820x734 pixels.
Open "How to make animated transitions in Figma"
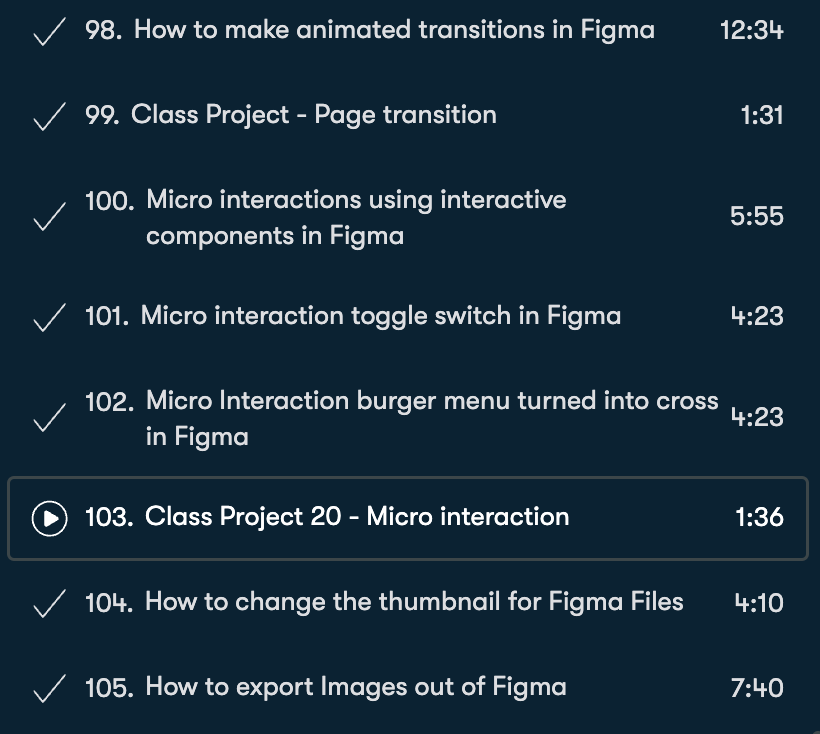(394, 30)
